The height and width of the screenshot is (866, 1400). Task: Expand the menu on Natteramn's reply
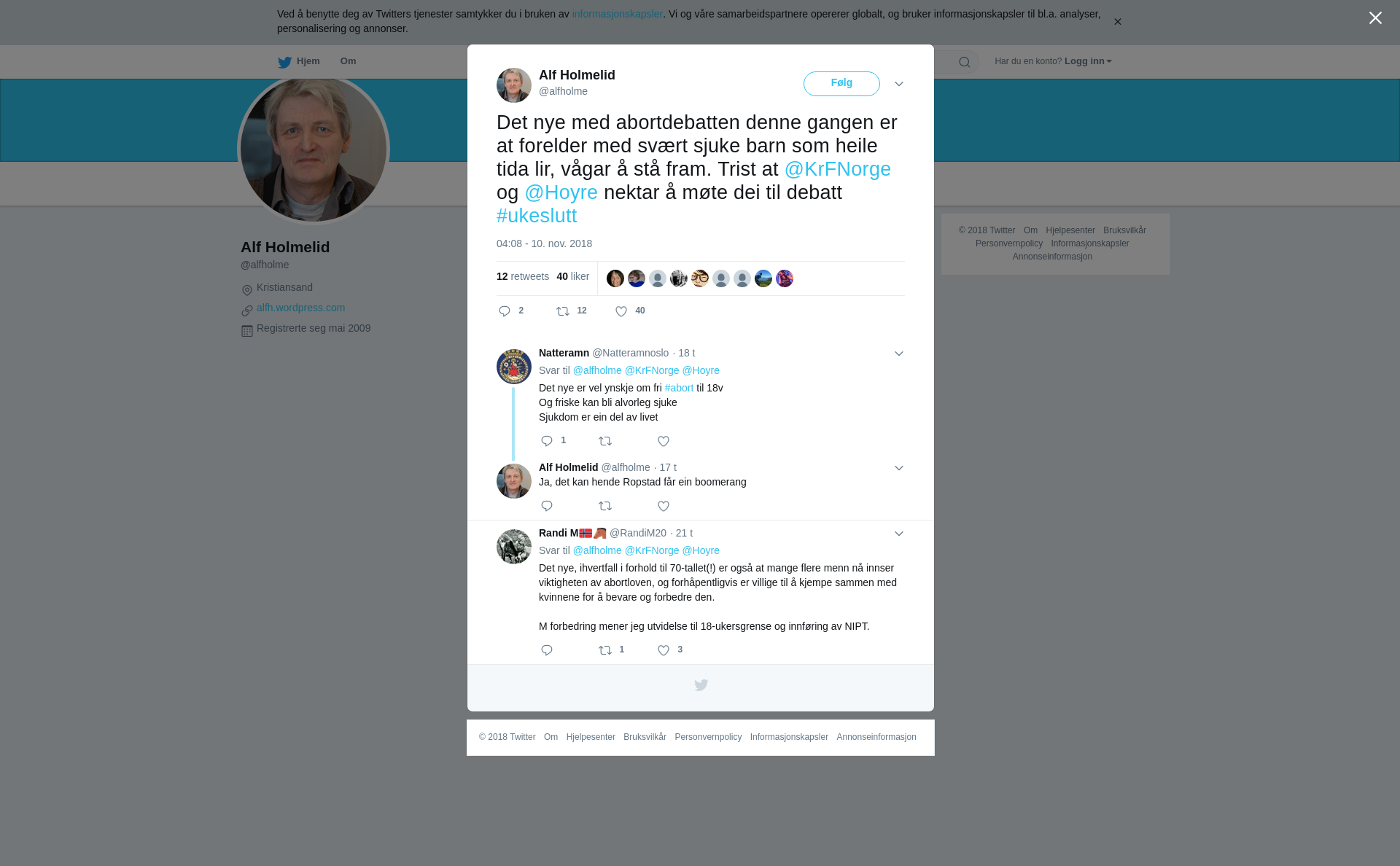899,354
